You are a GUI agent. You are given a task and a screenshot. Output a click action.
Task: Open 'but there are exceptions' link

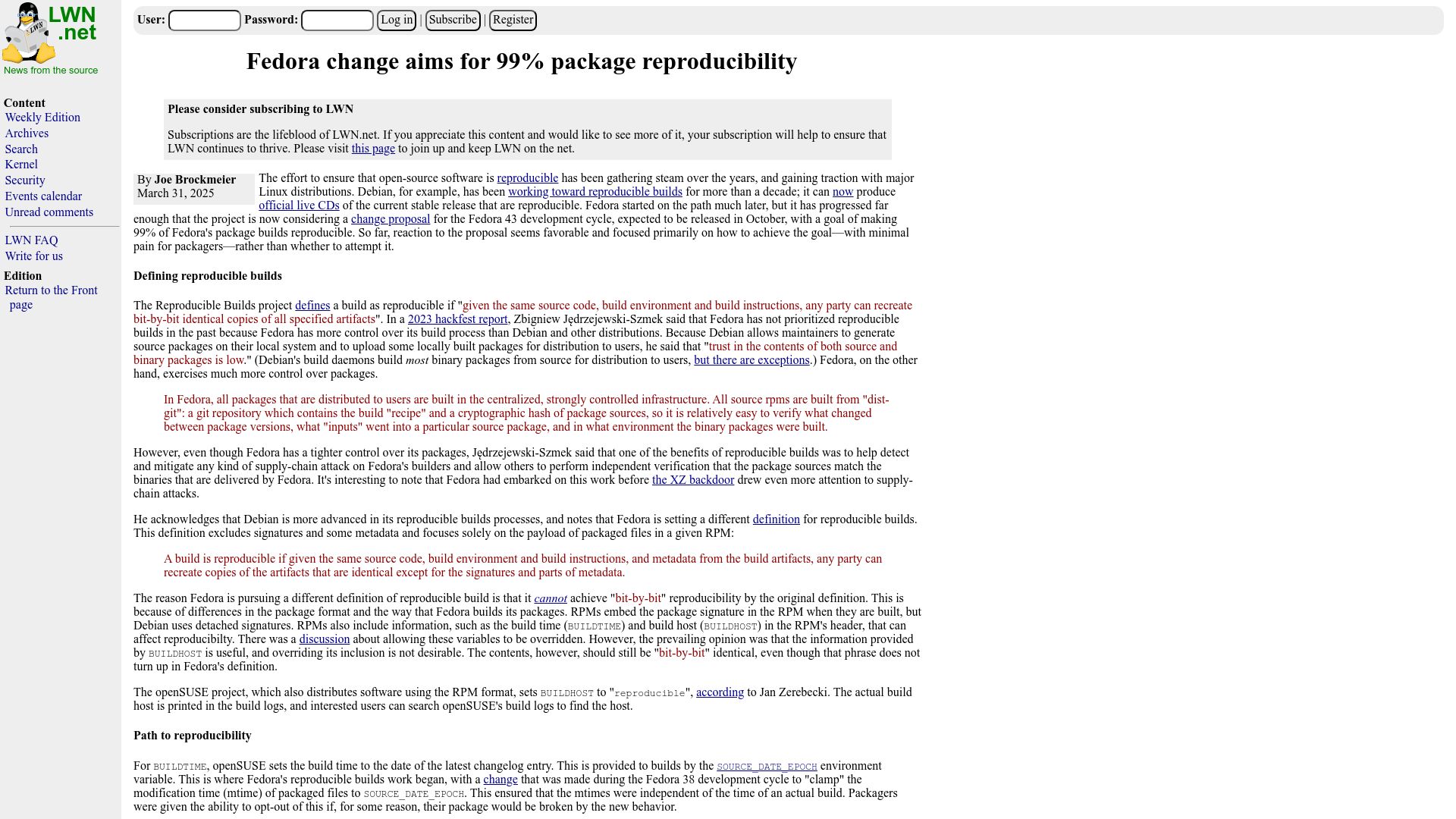coord(752,360)
